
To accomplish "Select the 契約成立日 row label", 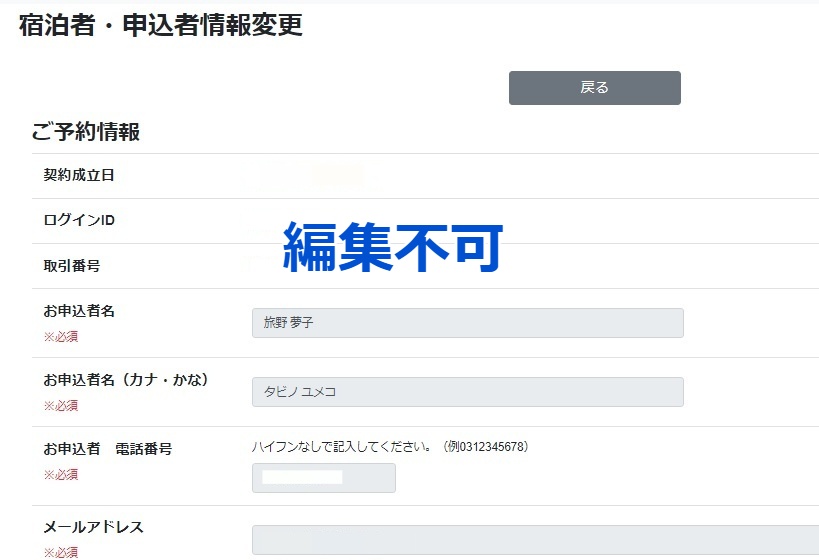I will tap(79, 175).
